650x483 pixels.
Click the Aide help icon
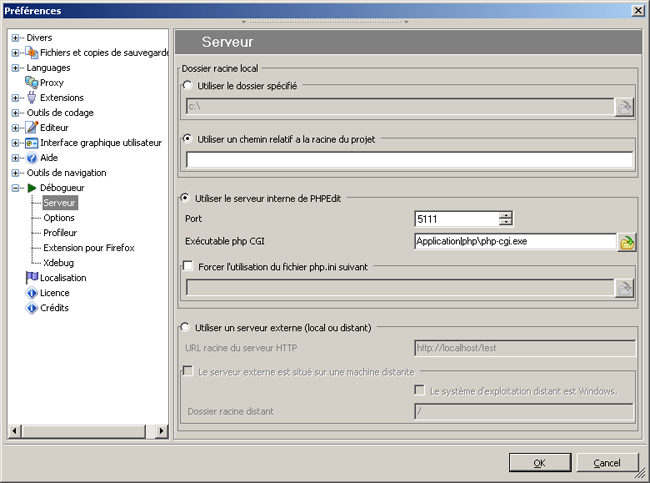tap(31, 158)
